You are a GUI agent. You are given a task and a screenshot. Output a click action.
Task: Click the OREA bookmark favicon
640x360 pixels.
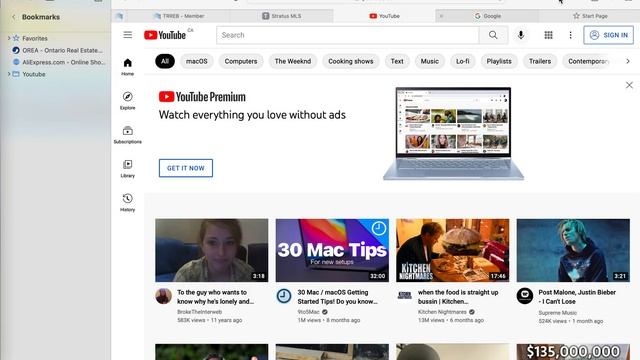16,50
